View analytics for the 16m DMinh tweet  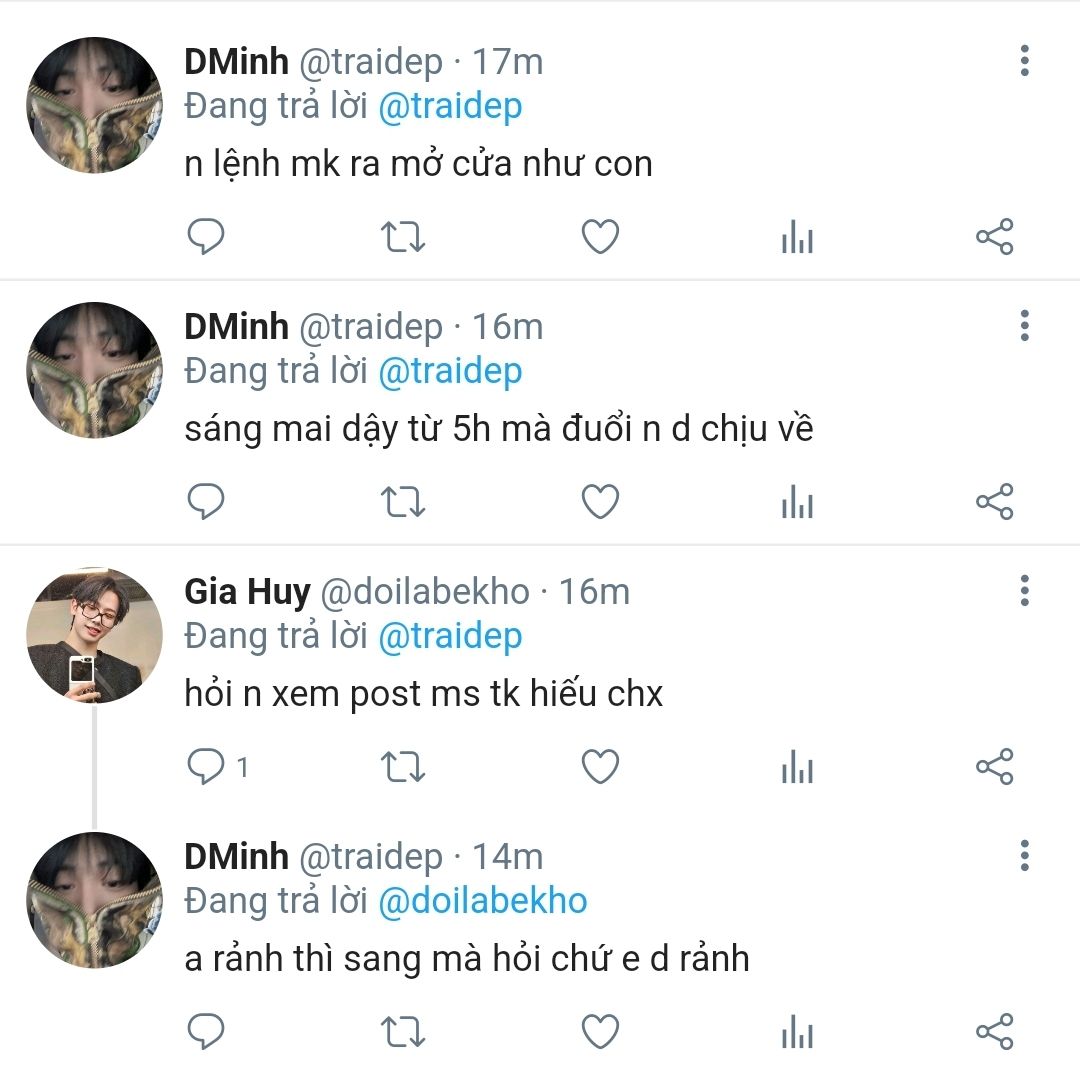point(797,502)
